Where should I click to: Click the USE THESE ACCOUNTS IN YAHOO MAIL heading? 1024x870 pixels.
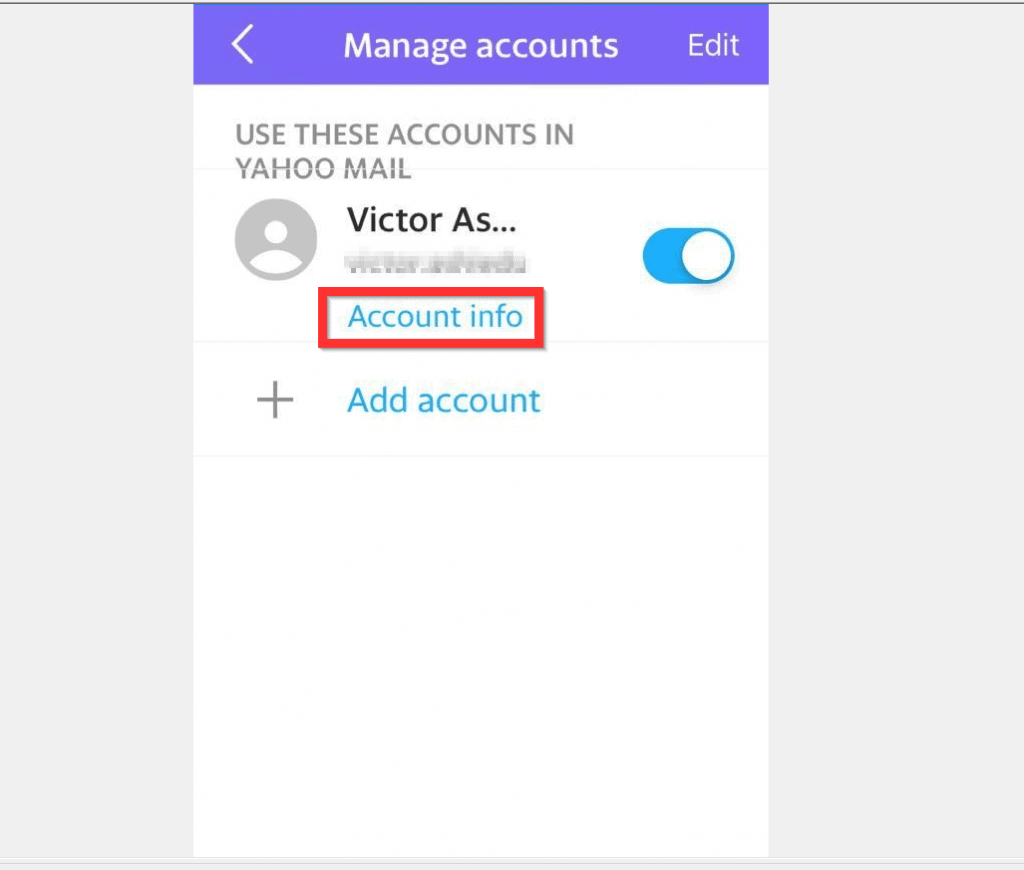pyautogui.click(x=404, y=151)
